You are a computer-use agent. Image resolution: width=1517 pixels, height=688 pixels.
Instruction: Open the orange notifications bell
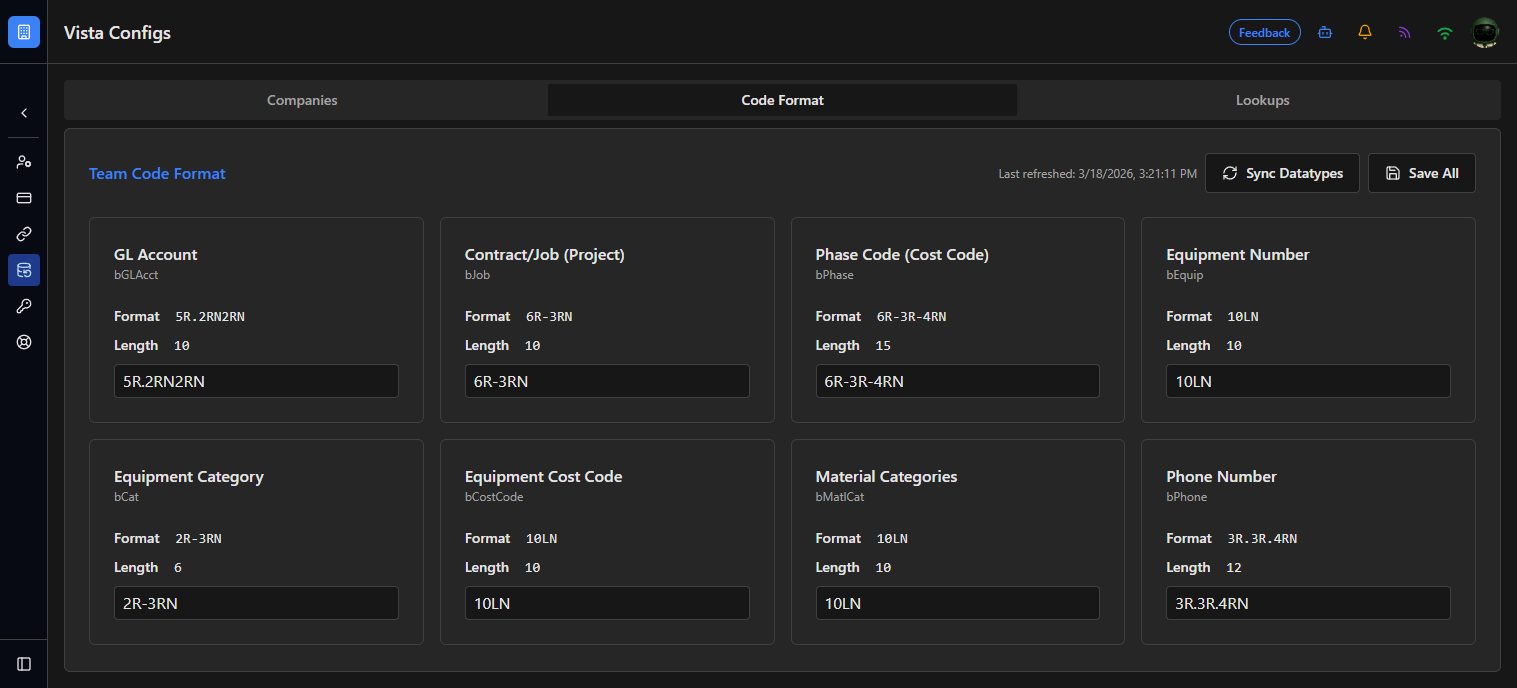(1365, 32)
